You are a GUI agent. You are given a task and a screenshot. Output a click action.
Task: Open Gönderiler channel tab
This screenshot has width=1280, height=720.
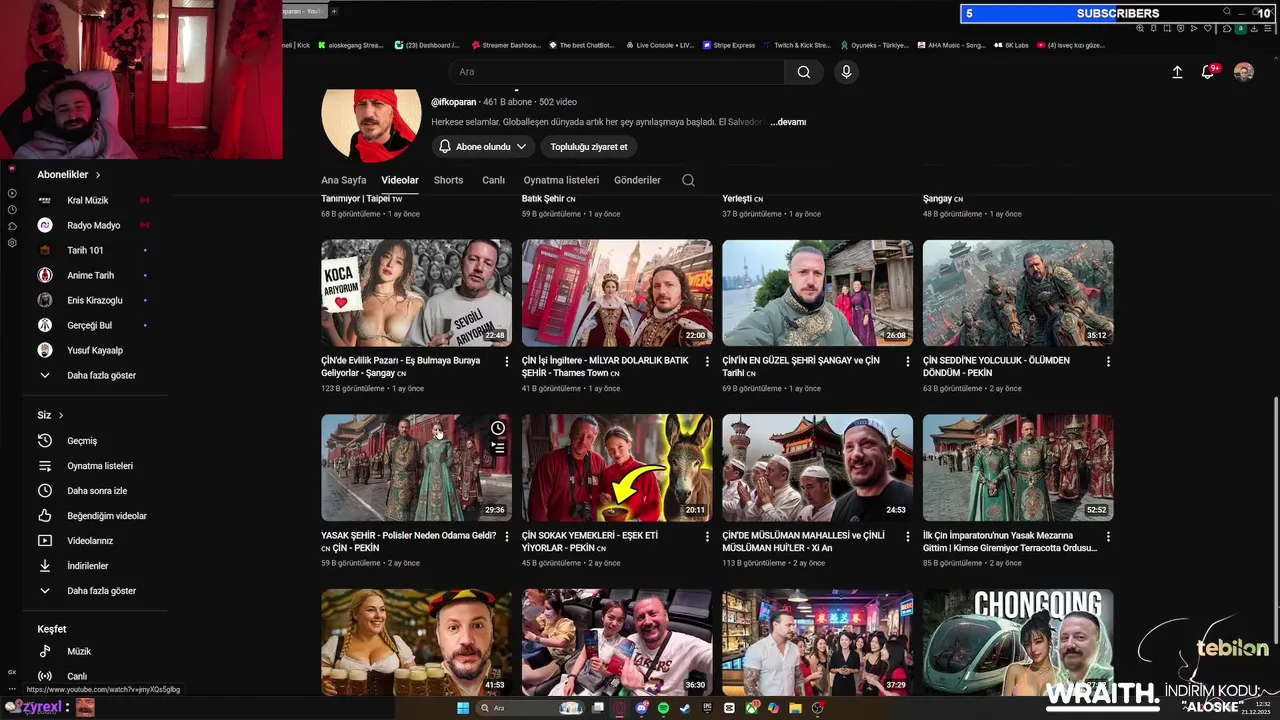click(637, 180)
